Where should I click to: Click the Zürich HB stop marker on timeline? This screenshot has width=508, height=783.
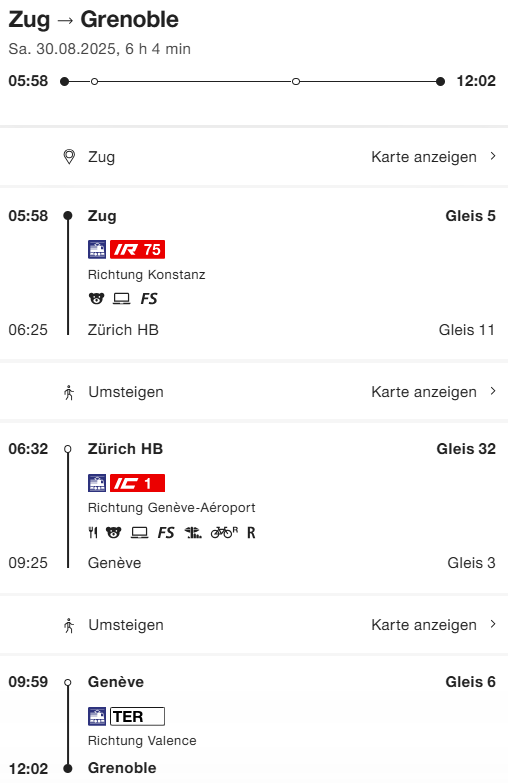(x=94, y=81)
